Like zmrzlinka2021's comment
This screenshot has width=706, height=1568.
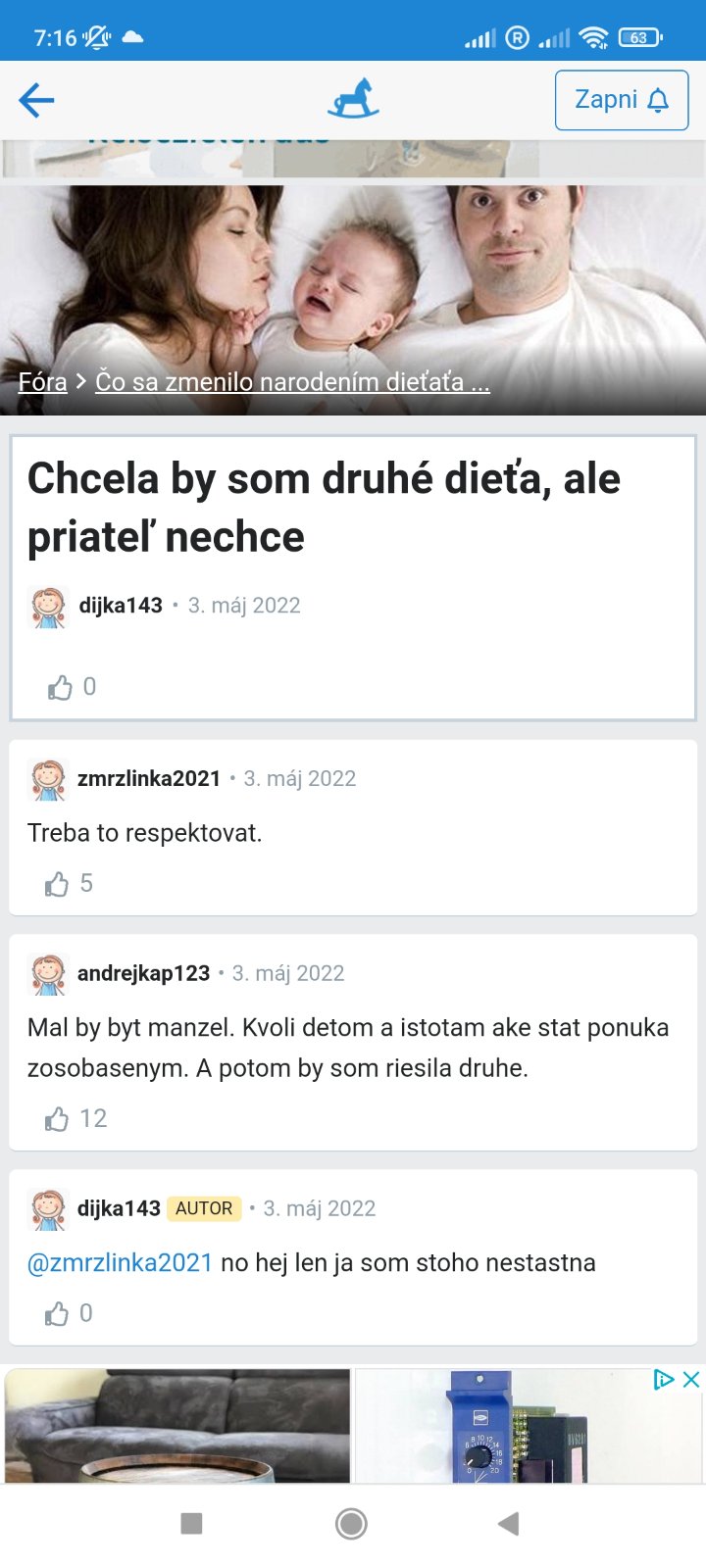tap(57, 884)
